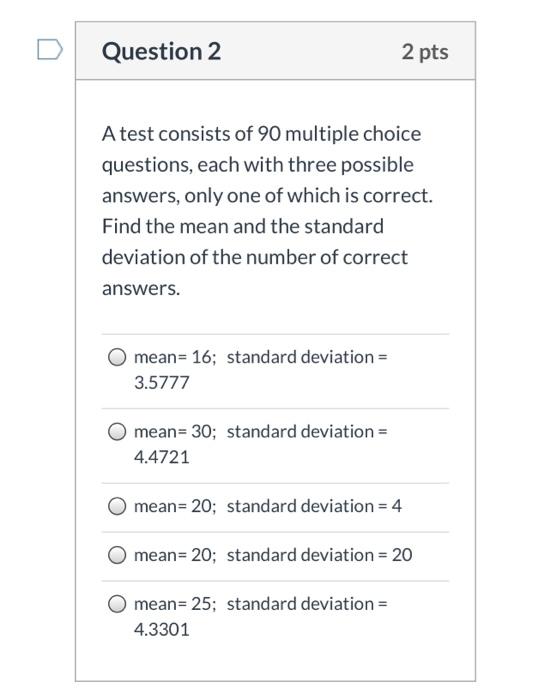The width and height of the screenshot is (551, 700).
Task: Click the 'Question 2' heading
Action: click(161, 51)
